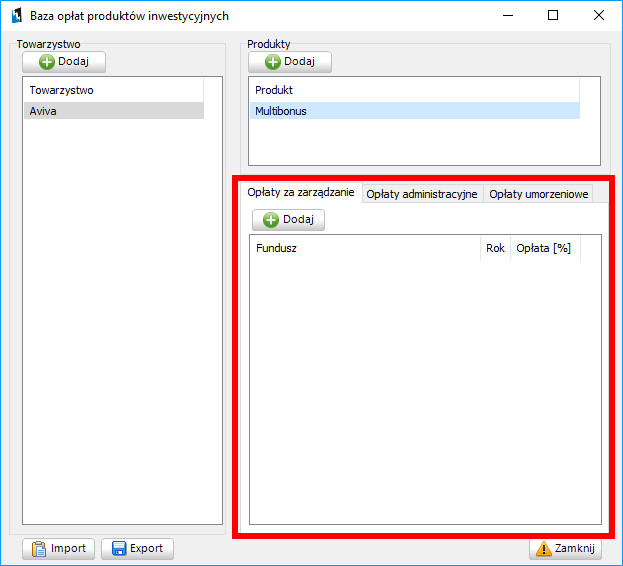This screenshot has height=566, width=623.
Task: Select Aviva in the Towarzystwo list
Action: (x=113, y=111)
